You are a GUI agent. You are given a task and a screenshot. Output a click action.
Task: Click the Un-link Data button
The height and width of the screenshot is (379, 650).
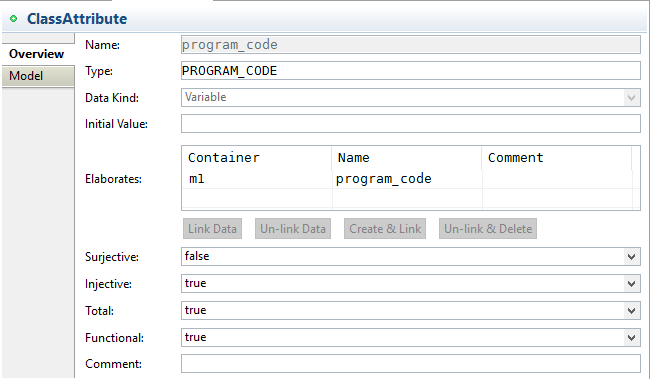293,229
